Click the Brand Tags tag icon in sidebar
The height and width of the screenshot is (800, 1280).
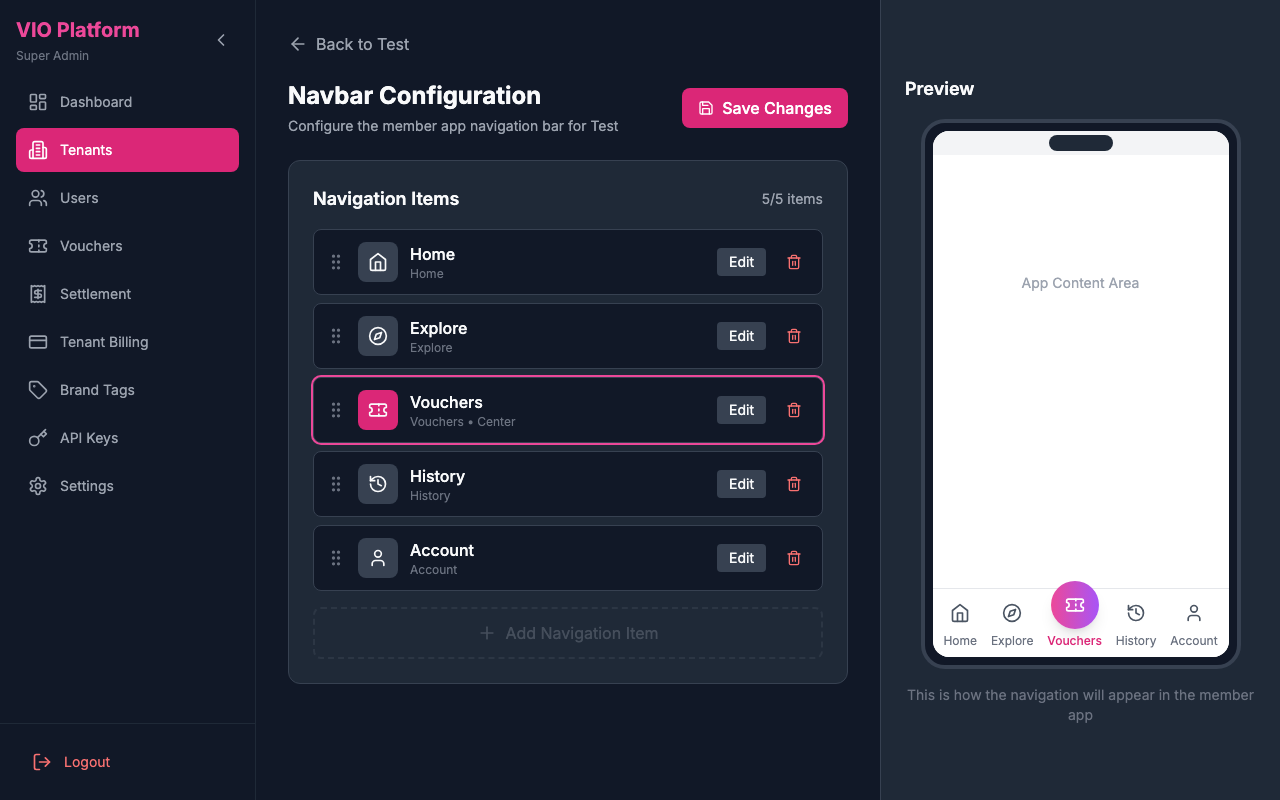(x=38, y=390)
